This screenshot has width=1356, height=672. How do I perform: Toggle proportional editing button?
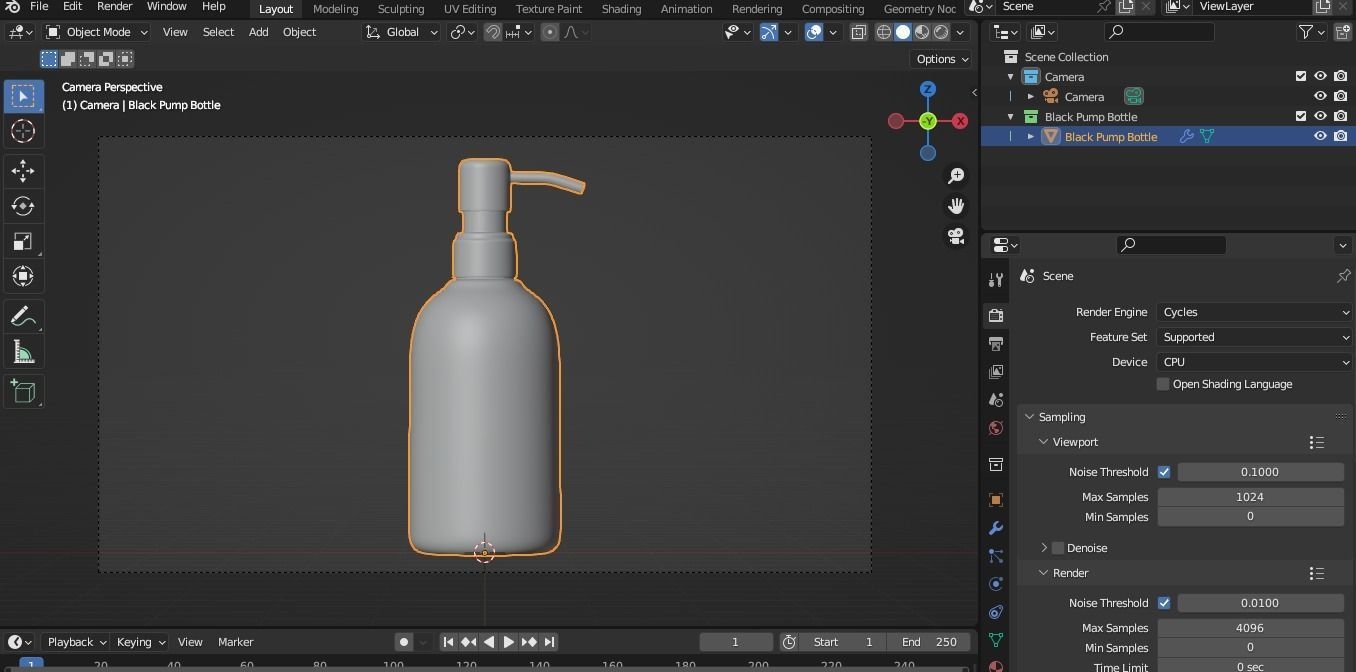click(x=549, y=32)
